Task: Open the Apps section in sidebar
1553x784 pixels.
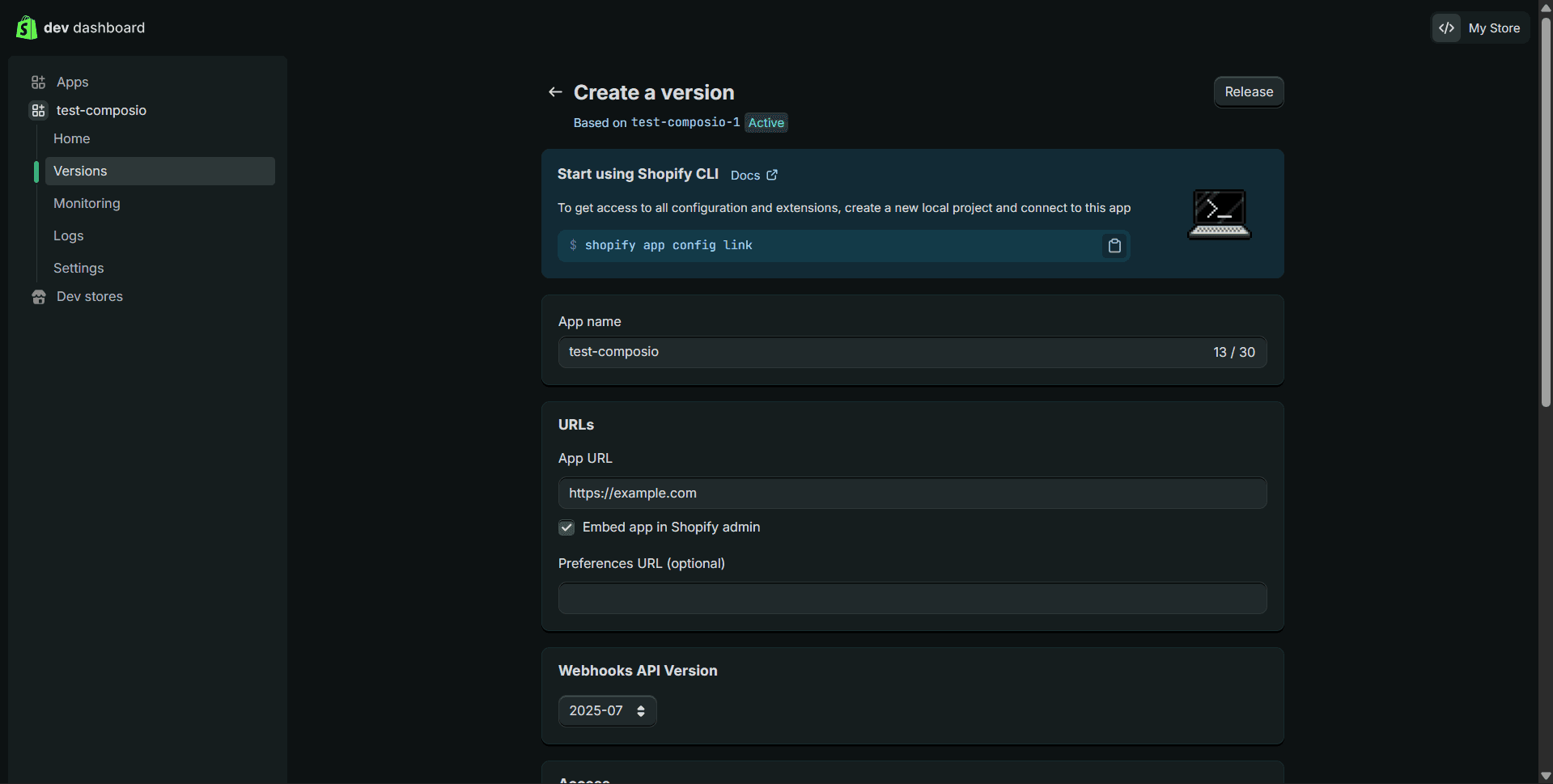Action: click(72, 82)
